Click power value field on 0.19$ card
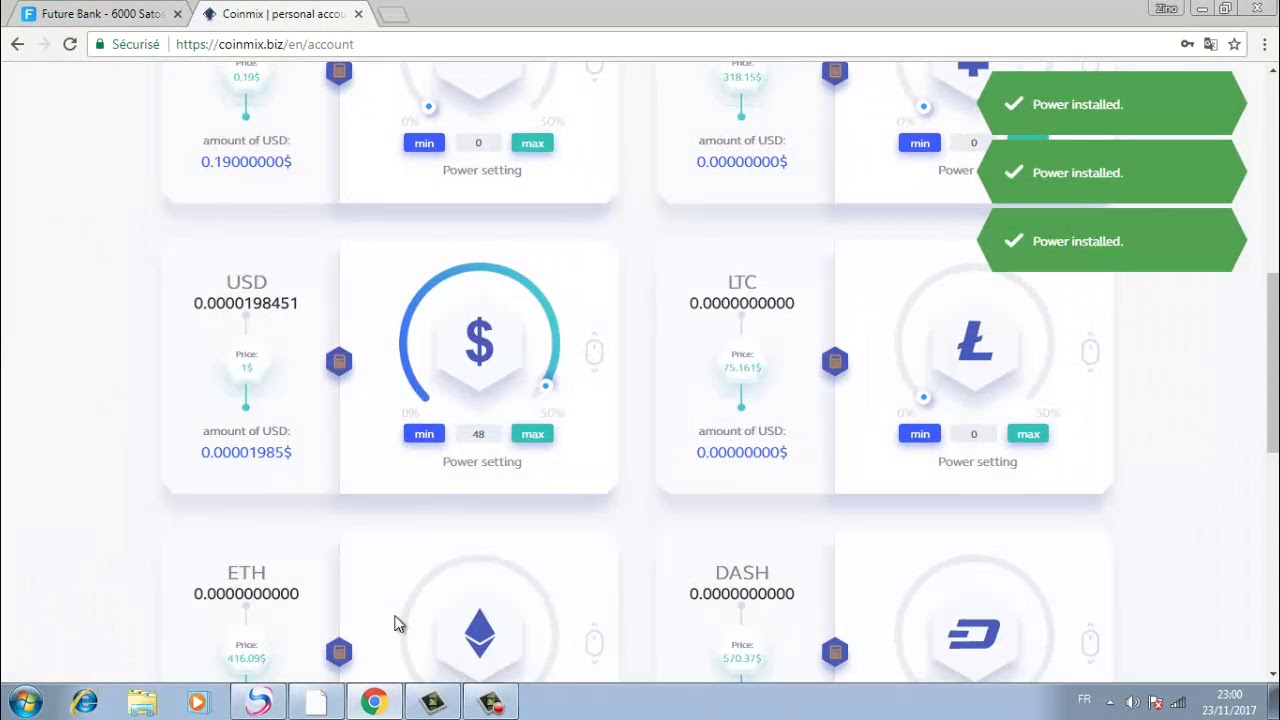The width and height of the screenshot is (1280, 720). pyautogui.click(x=478, y=143)
